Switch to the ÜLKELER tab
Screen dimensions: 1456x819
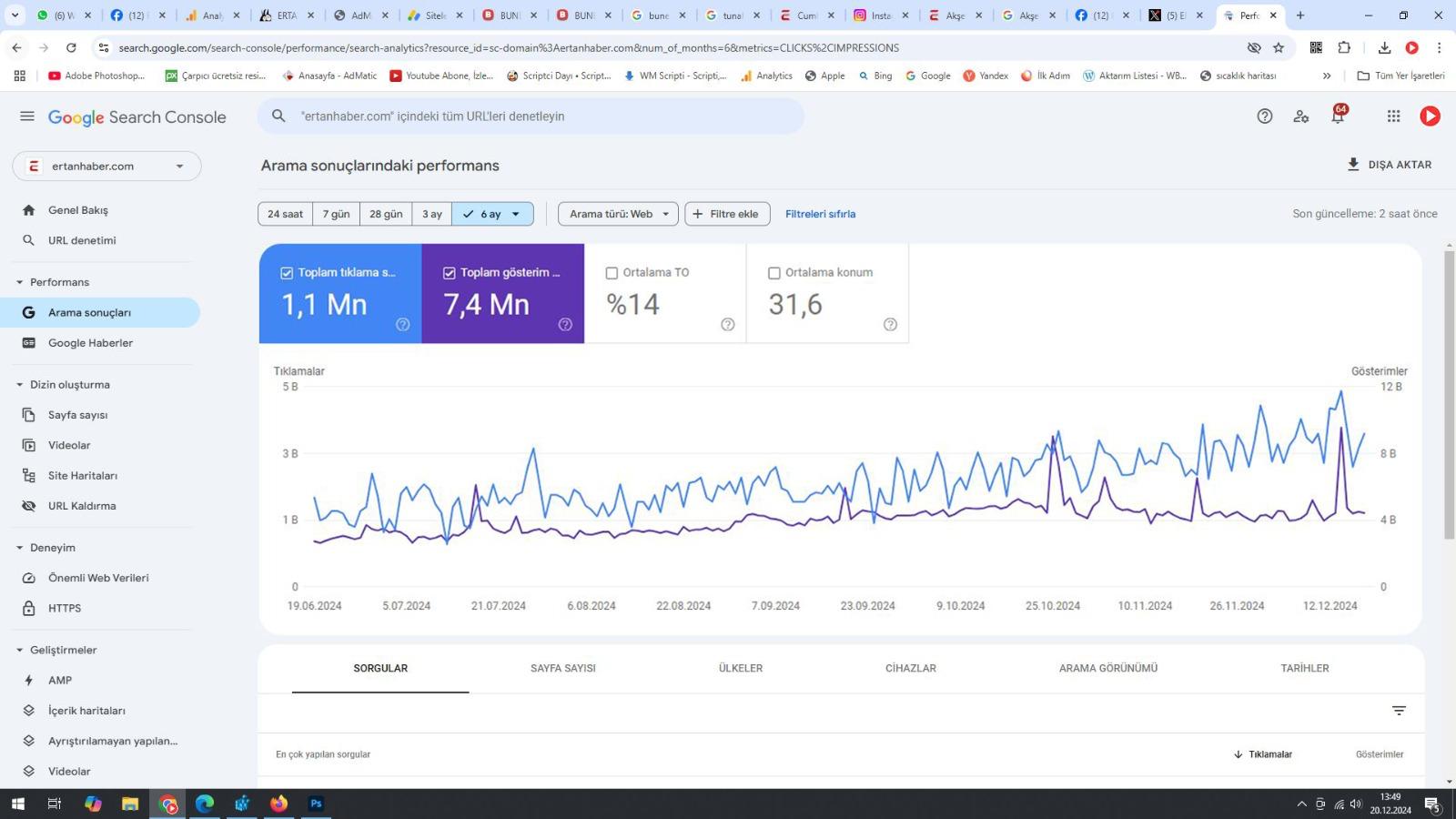click(741, 668)
